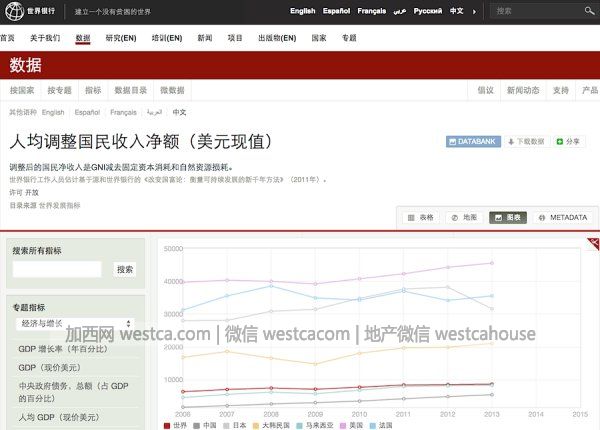600x430 pixels.
Task: Open 人均 GDP（现价美元）indicator
Action: pos(59,417)
